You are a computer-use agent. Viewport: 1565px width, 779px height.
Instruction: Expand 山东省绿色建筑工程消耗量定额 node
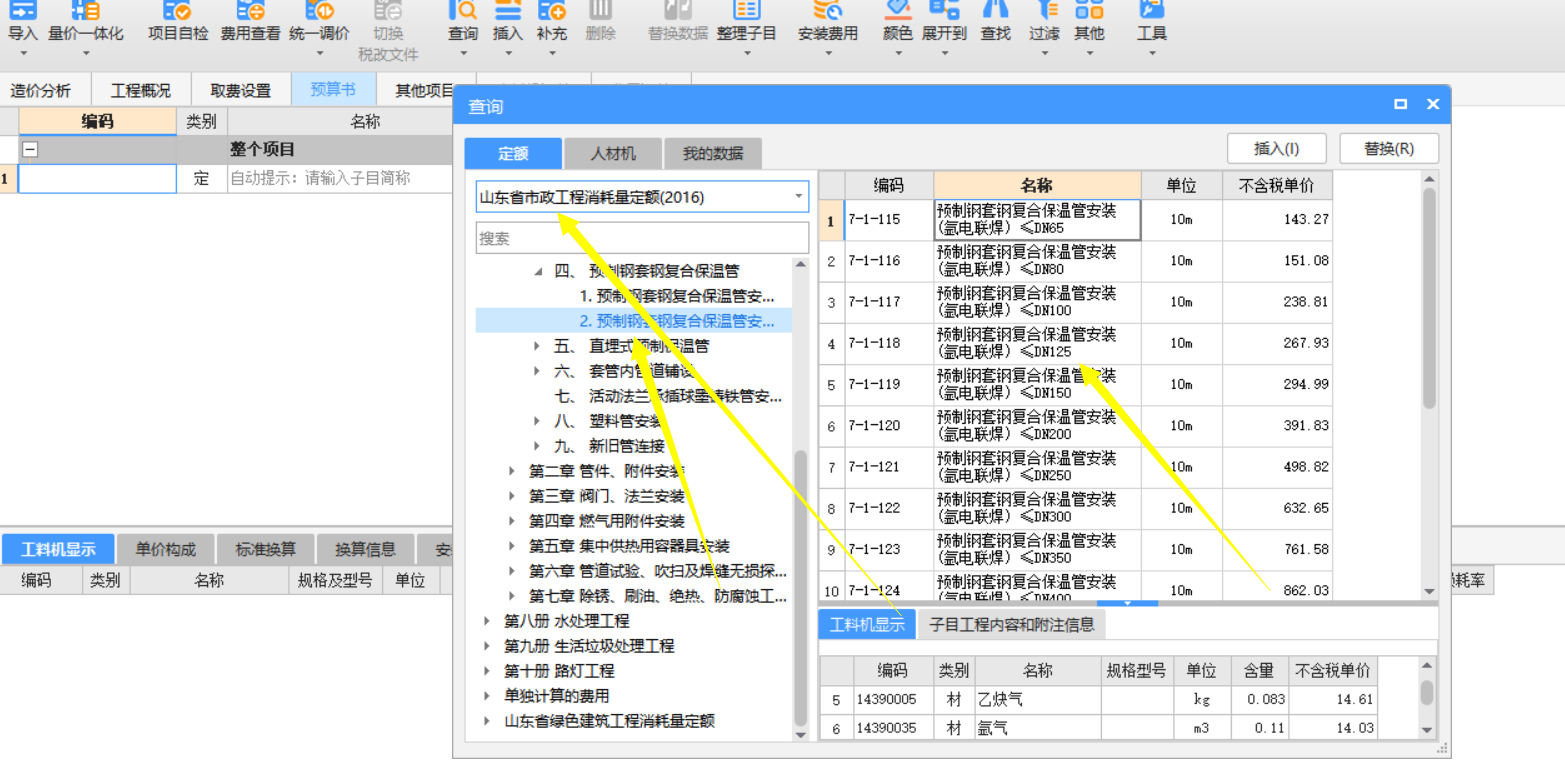487,721
